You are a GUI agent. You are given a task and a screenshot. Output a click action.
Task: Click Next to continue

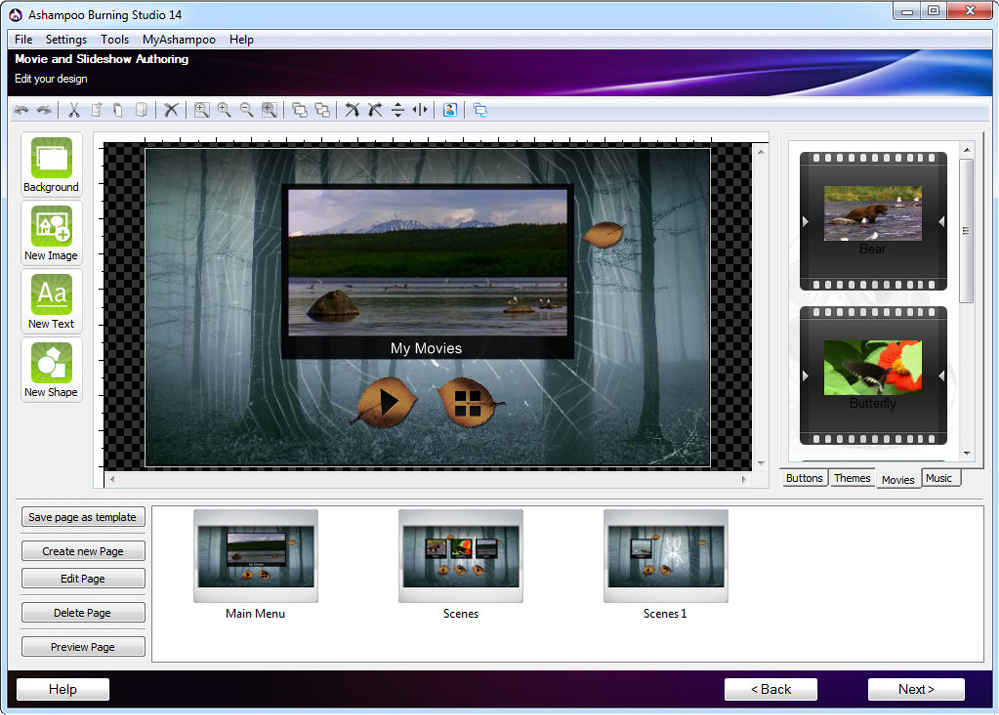point(916,689)
